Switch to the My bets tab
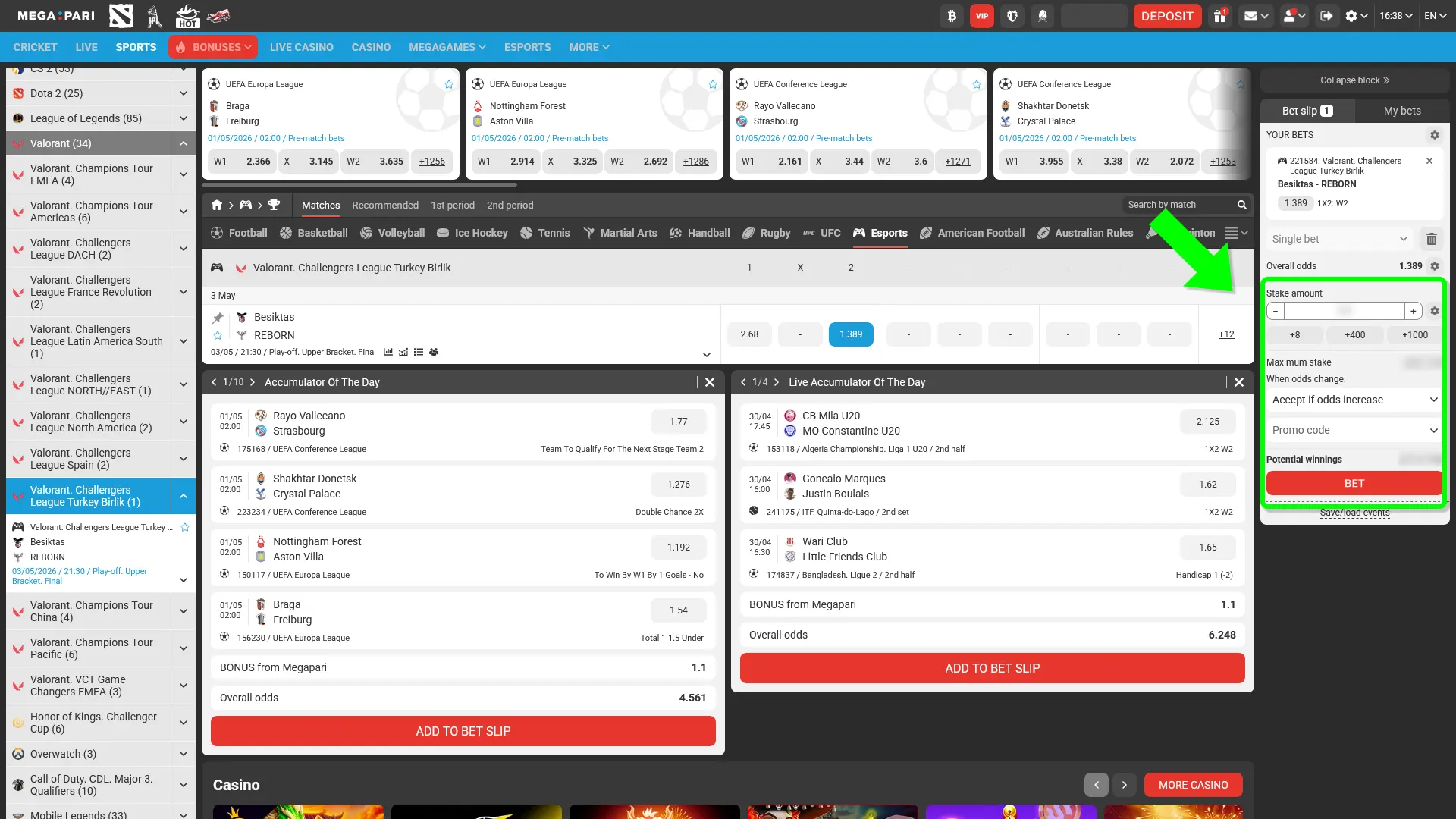The width and height of the screenshot is (1456, 819). 1402,111
